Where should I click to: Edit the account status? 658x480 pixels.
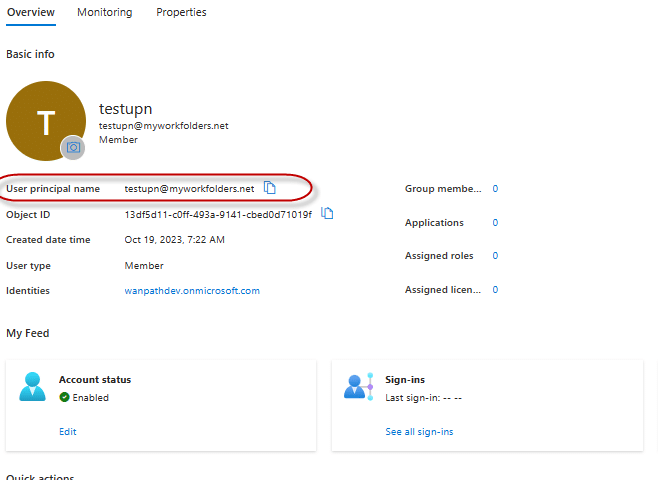pyautogui.click(x=67, y=432)
